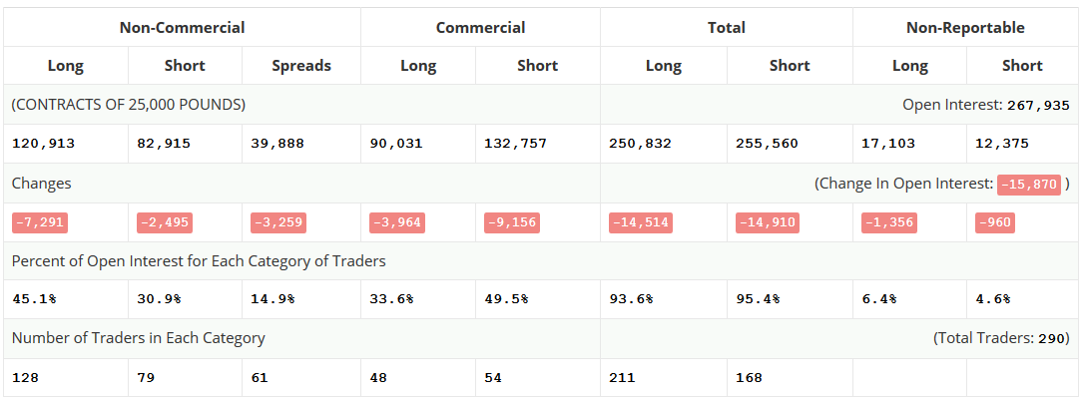
Task: Click the Total Traders 290 text
Action: (x=1001, y=338)
